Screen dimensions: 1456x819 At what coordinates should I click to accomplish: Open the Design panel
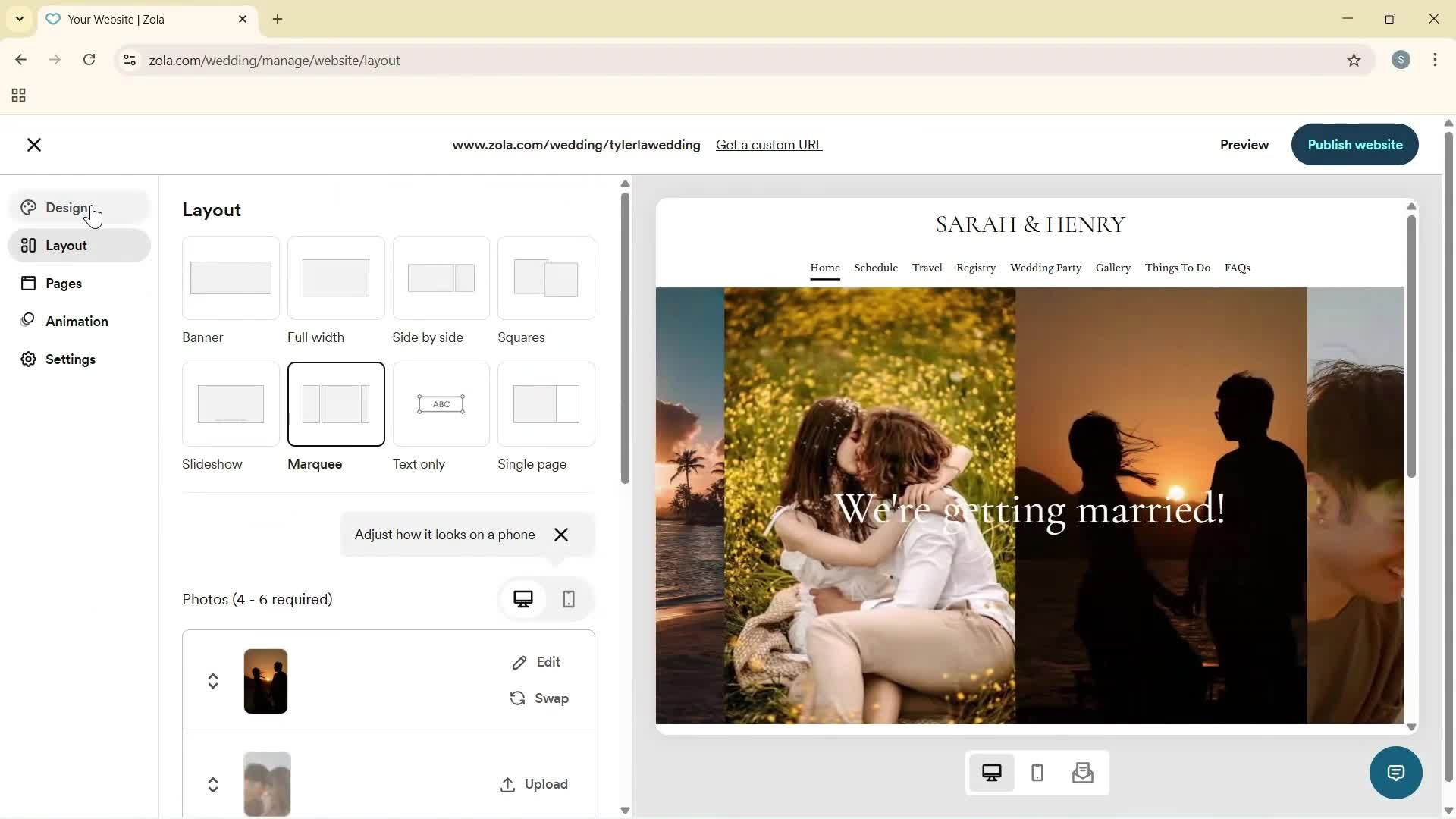point(67,207)
